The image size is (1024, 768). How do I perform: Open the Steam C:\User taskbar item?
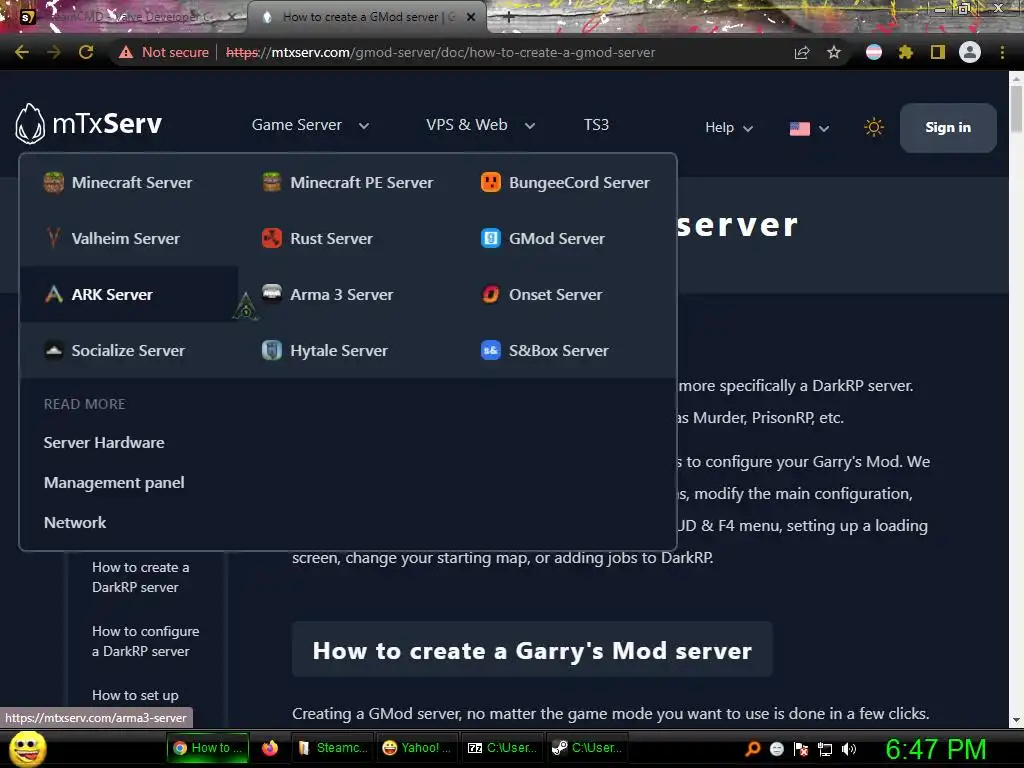586,748
